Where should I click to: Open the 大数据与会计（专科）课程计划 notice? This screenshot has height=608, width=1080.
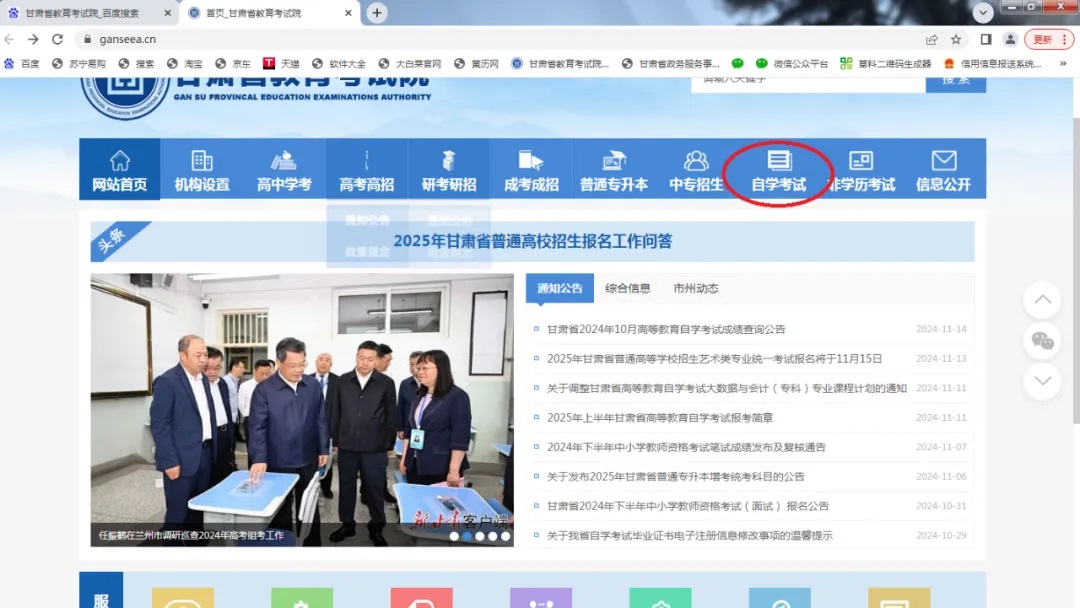(x=727, y=388)
